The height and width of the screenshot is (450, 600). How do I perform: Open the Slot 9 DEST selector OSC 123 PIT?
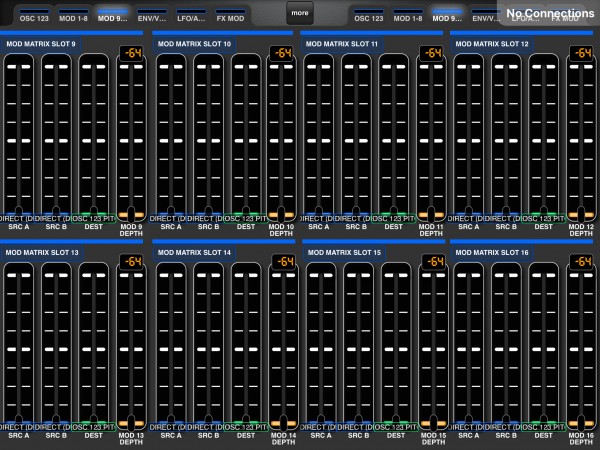(93, 218)
